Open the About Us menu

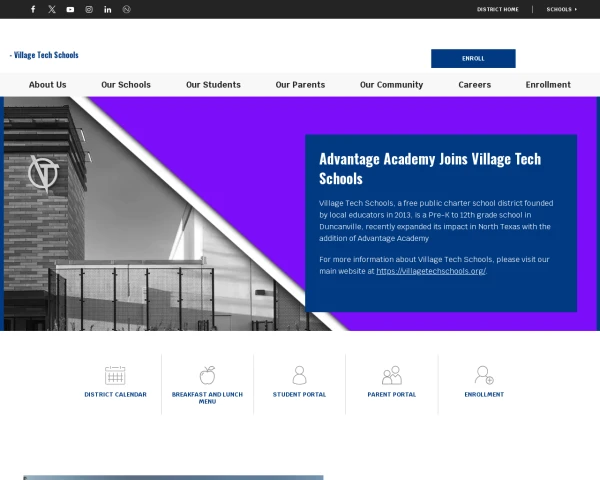pyautogui.click(x=47, y=85)
